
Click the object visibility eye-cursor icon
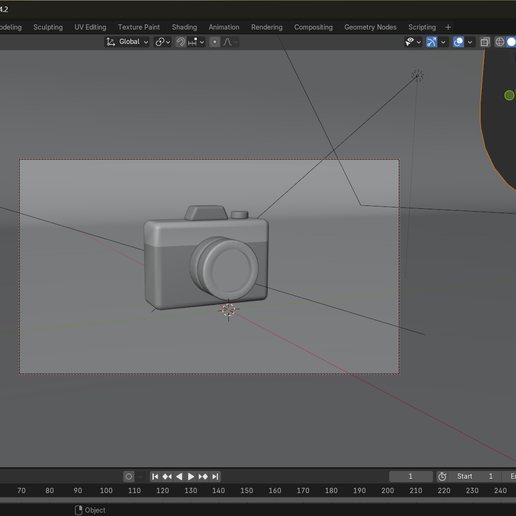pos(410,42)
